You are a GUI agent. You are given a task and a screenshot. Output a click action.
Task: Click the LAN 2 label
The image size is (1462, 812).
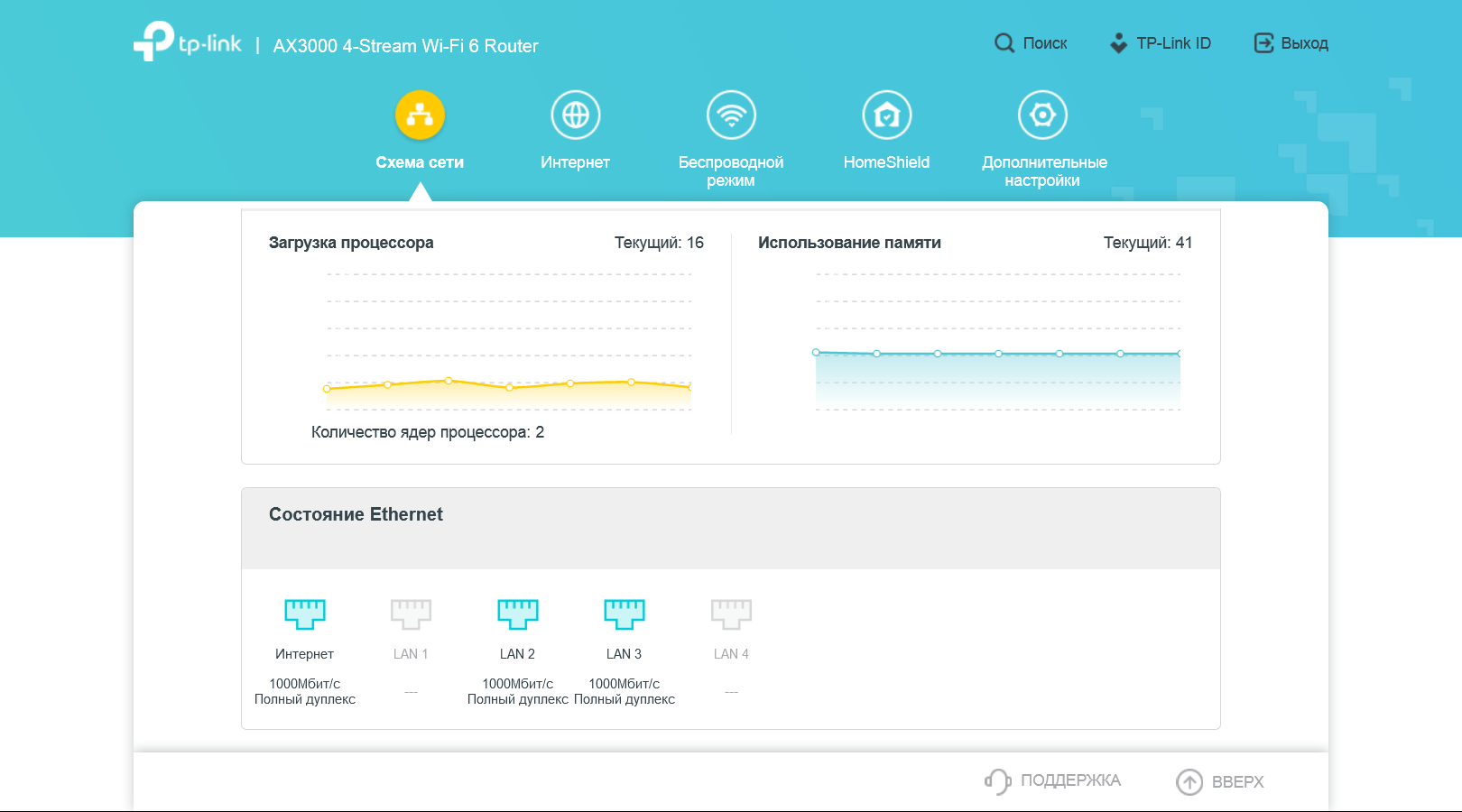(518, 654)
